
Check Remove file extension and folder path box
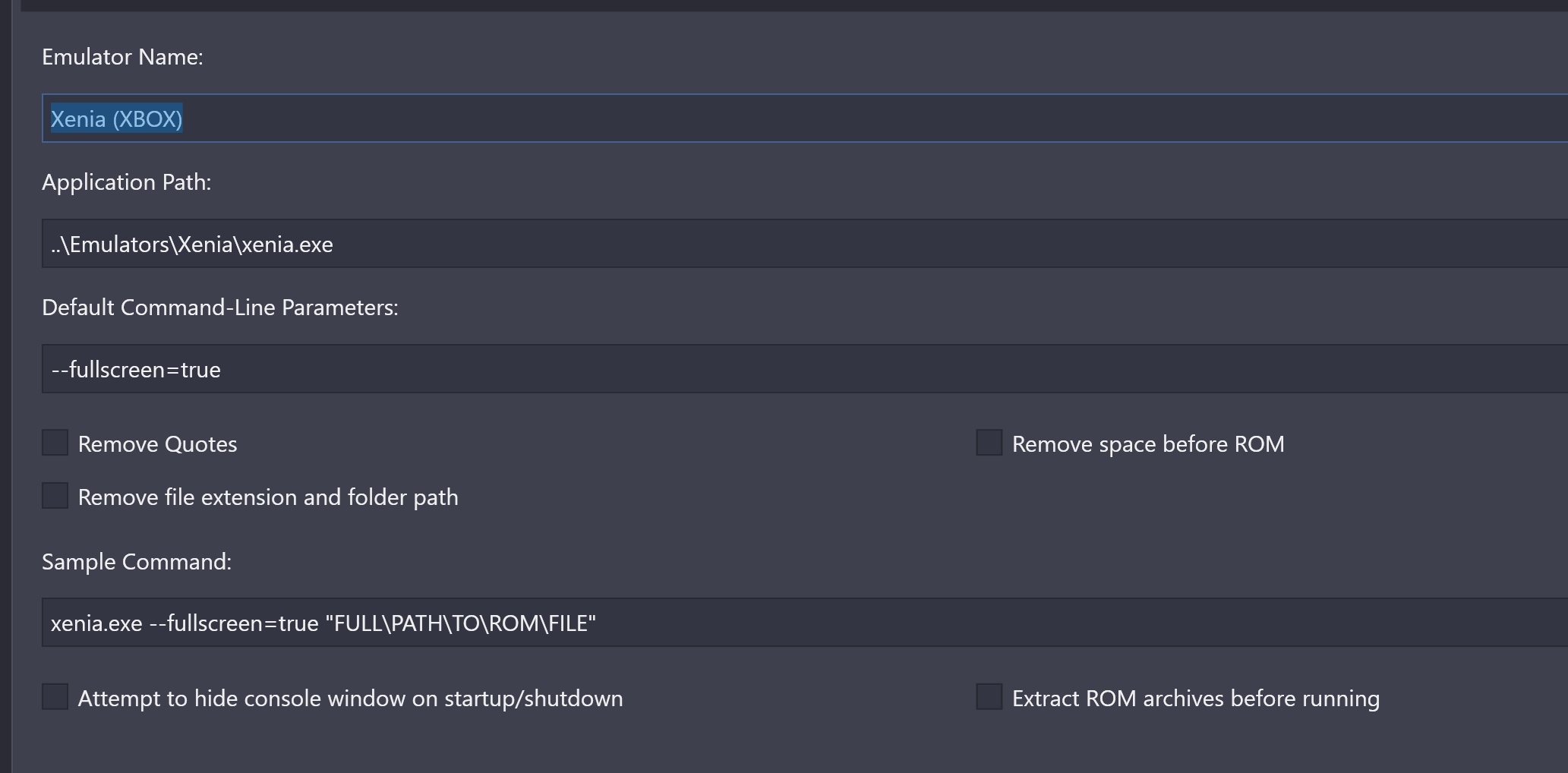[55, 496]
